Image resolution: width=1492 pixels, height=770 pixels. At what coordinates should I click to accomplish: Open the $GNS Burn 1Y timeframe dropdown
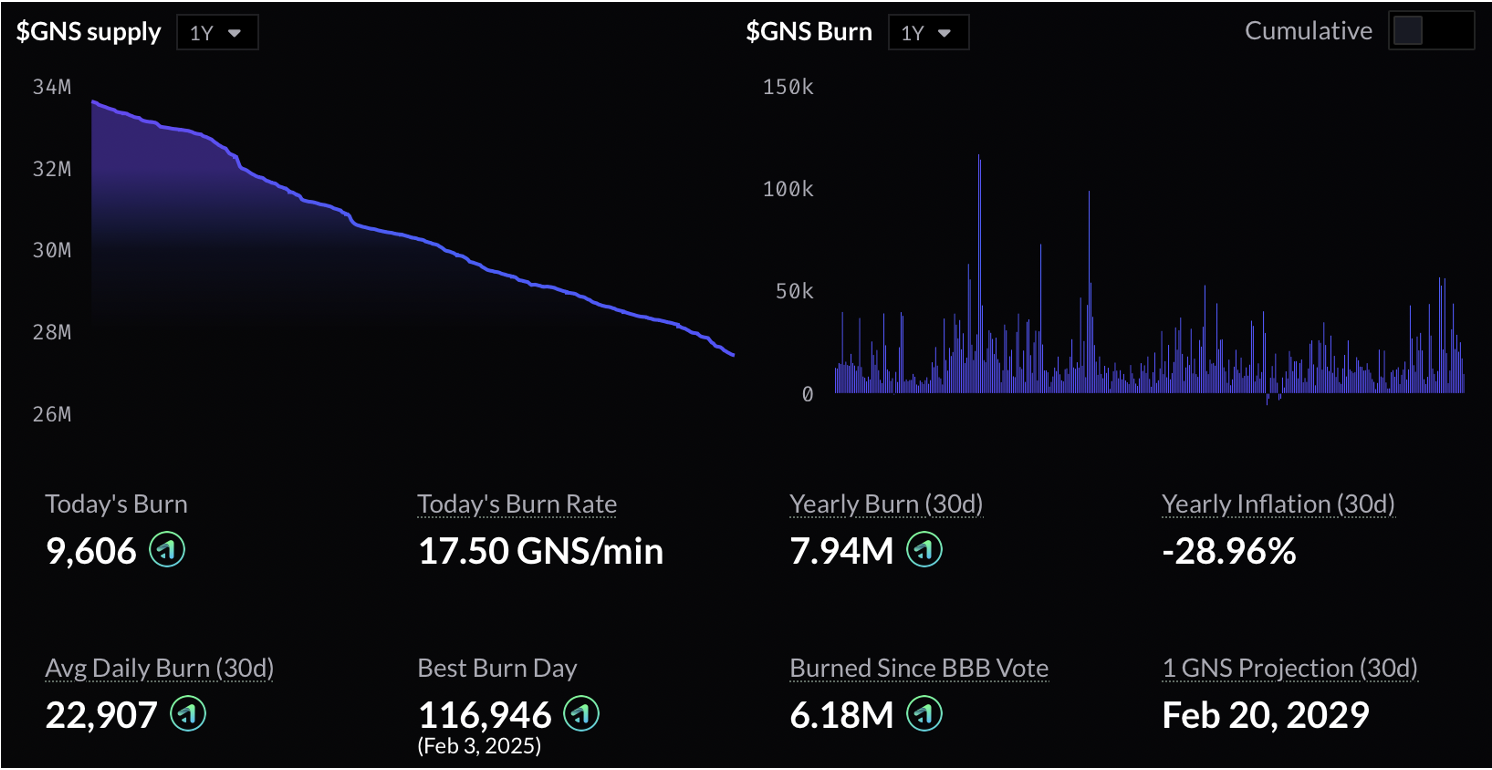pyautogui.click(x=928, y=32)
